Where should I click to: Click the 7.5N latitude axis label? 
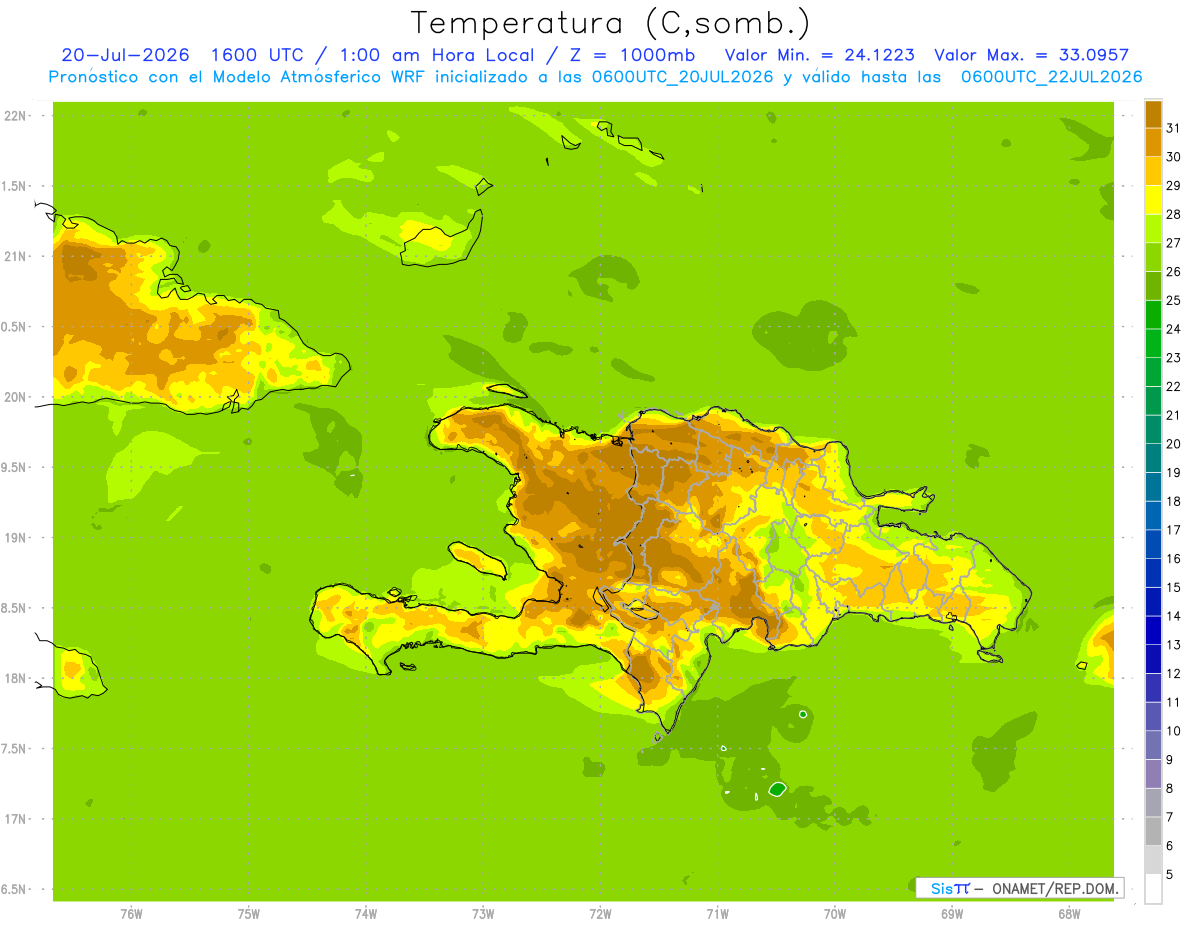(x=15, y=748)
